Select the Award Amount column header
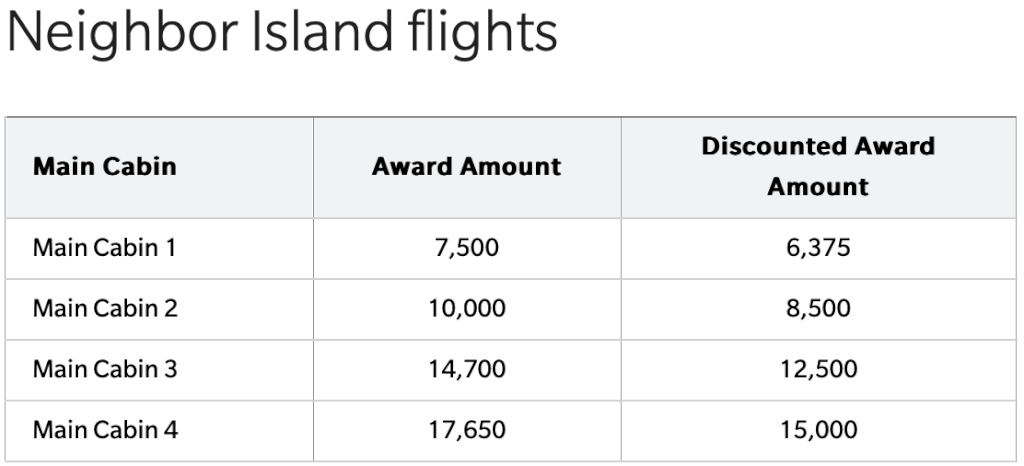1024x466 pixels. click(x=466, y=166)
